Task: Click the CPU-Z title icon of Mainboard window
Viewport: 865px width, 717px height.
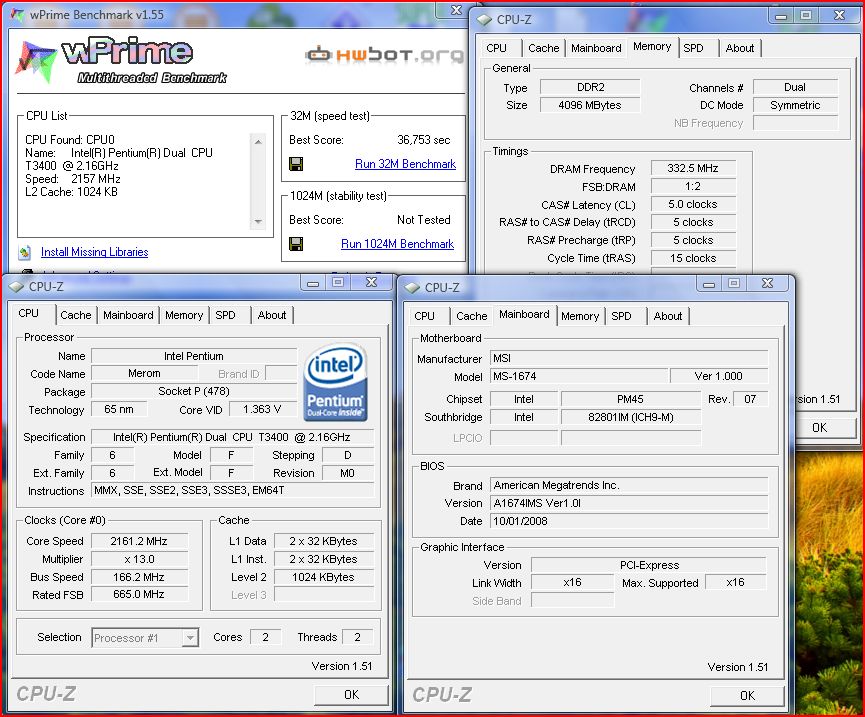Action: click(x=412, y=288)
